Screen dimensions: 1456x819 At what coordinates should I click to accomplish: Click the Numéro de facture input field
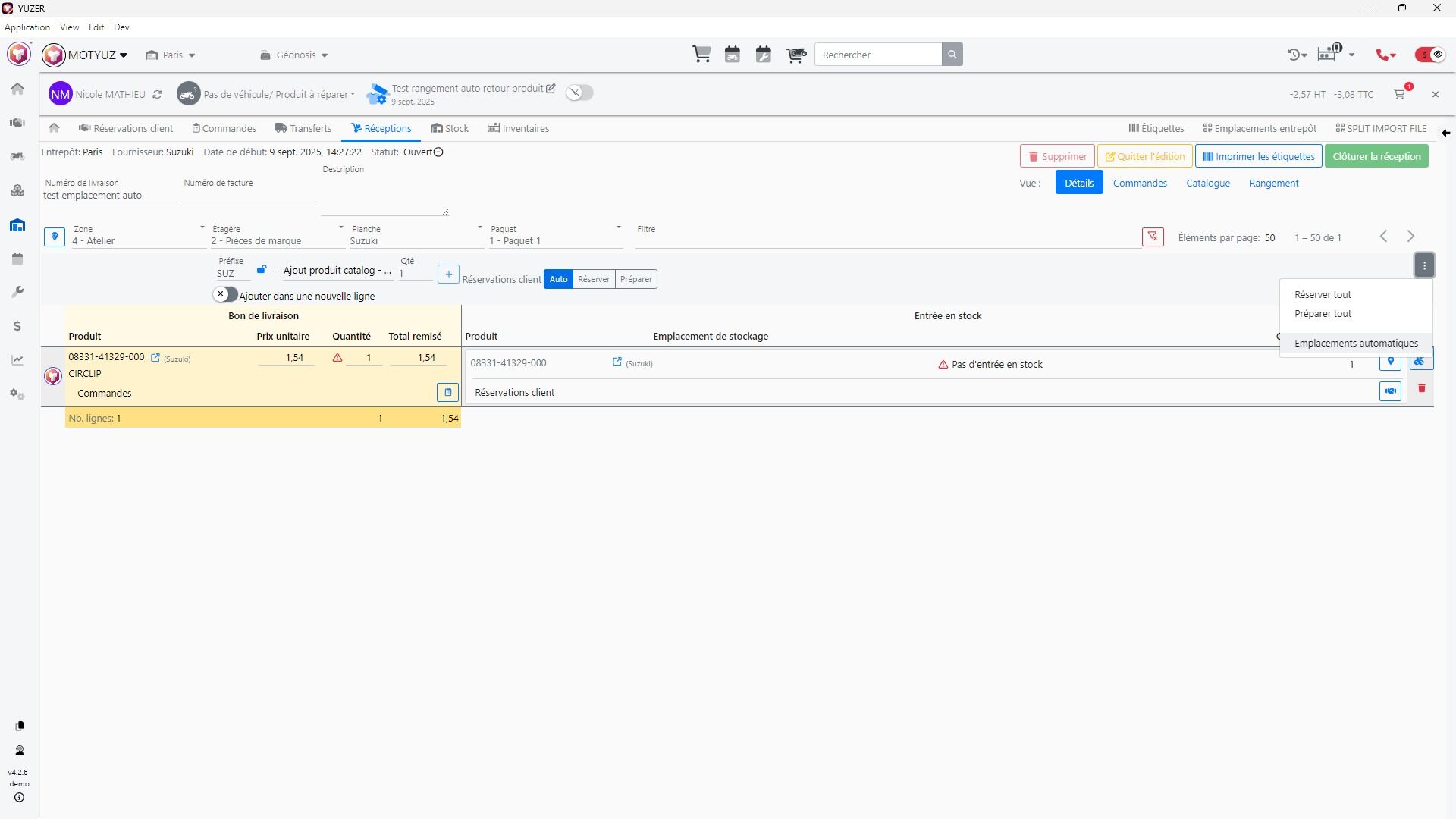click(249, 195)
